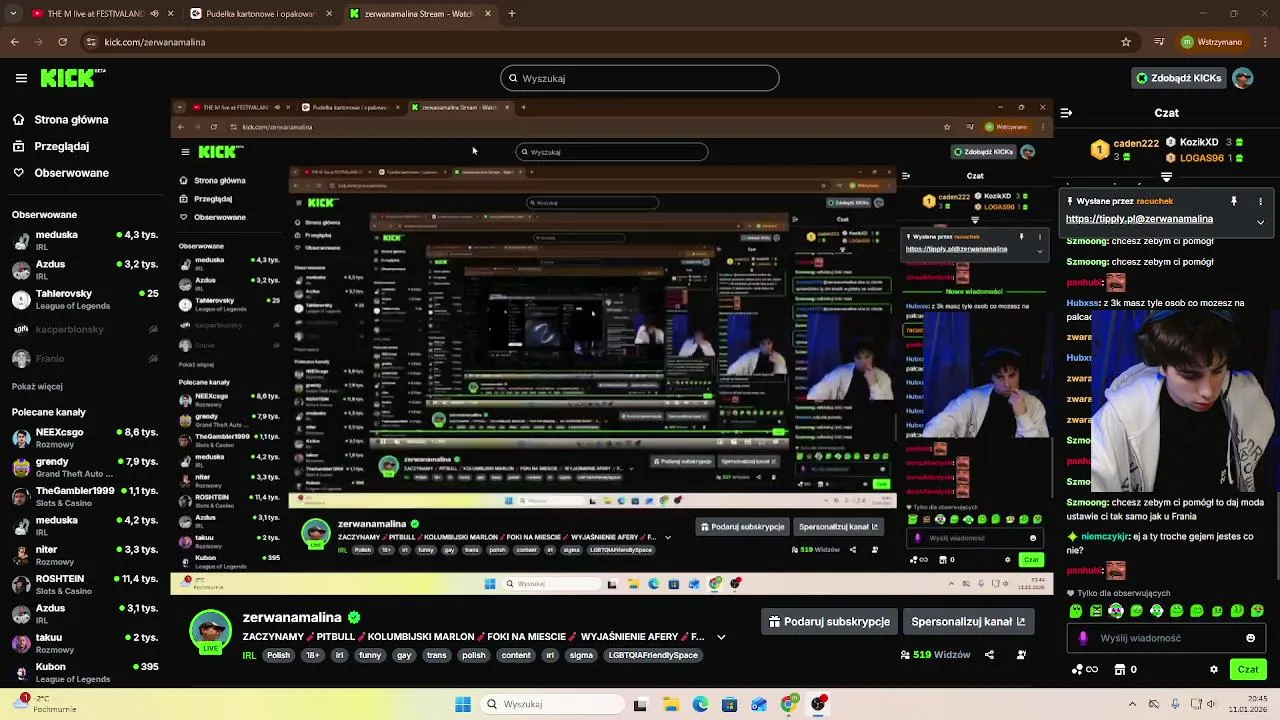The height and width of the screenshot is (720, 1280).
Task: Unpin the pinned chat message
Action: 1234,201
